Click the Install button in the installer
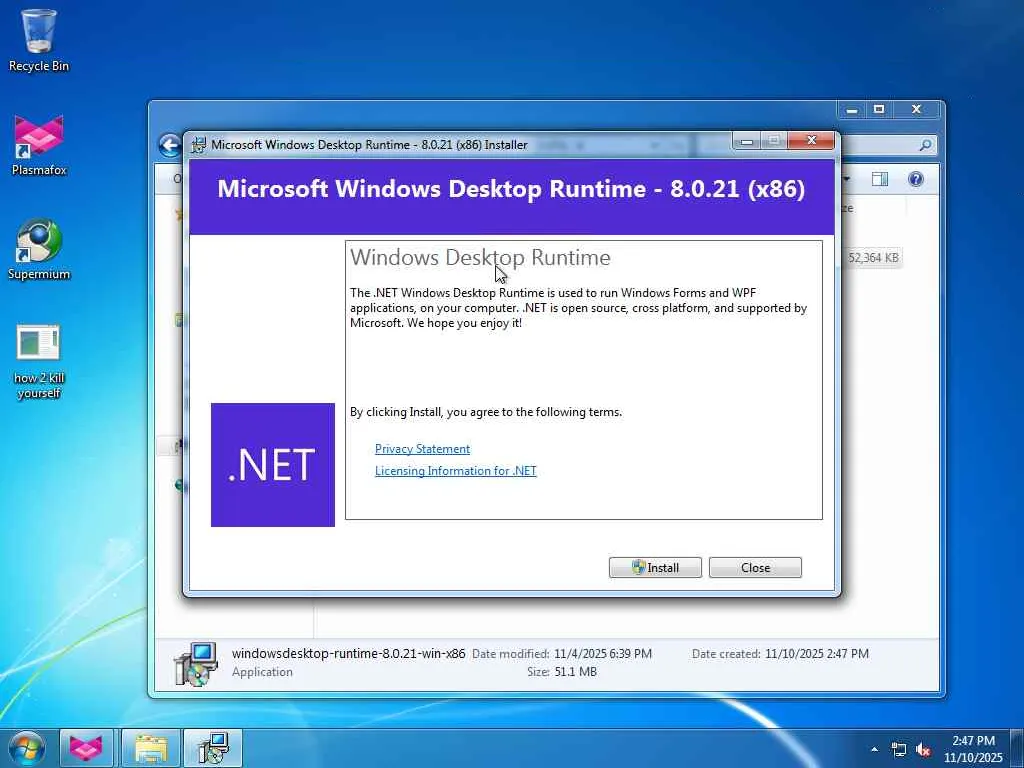The width and height of the screenshot is (1024, 768). coord(655,568)
